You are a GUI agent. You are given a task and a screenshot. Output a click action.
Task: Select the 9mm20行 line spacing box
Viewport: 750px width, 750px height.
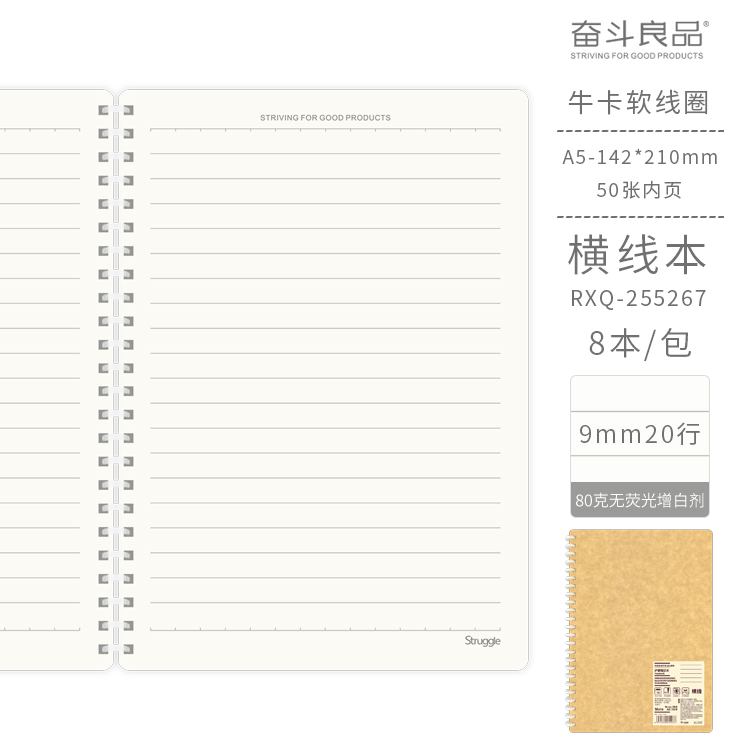click(x=640, y=435)
